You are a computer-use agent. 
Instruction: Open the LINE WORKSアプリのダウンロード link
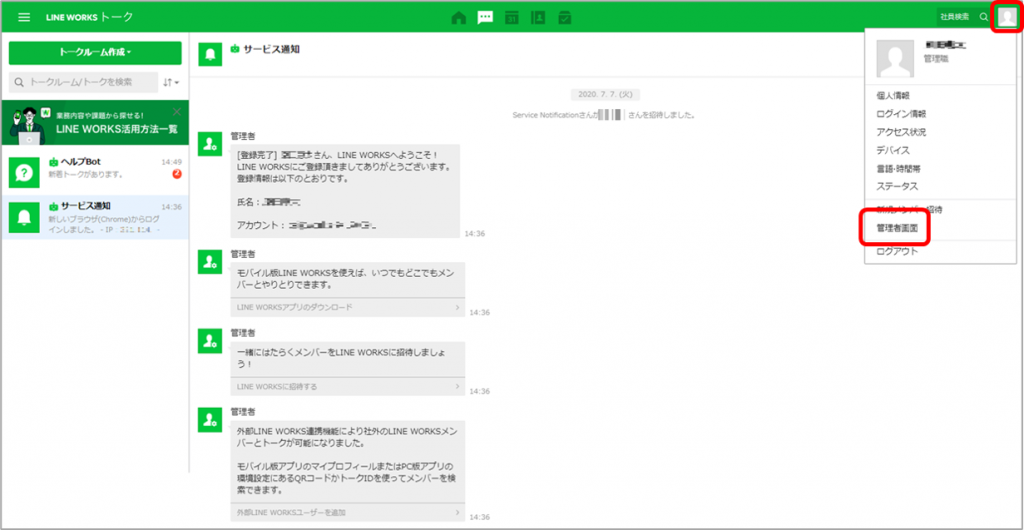click(x=347, y=307)
